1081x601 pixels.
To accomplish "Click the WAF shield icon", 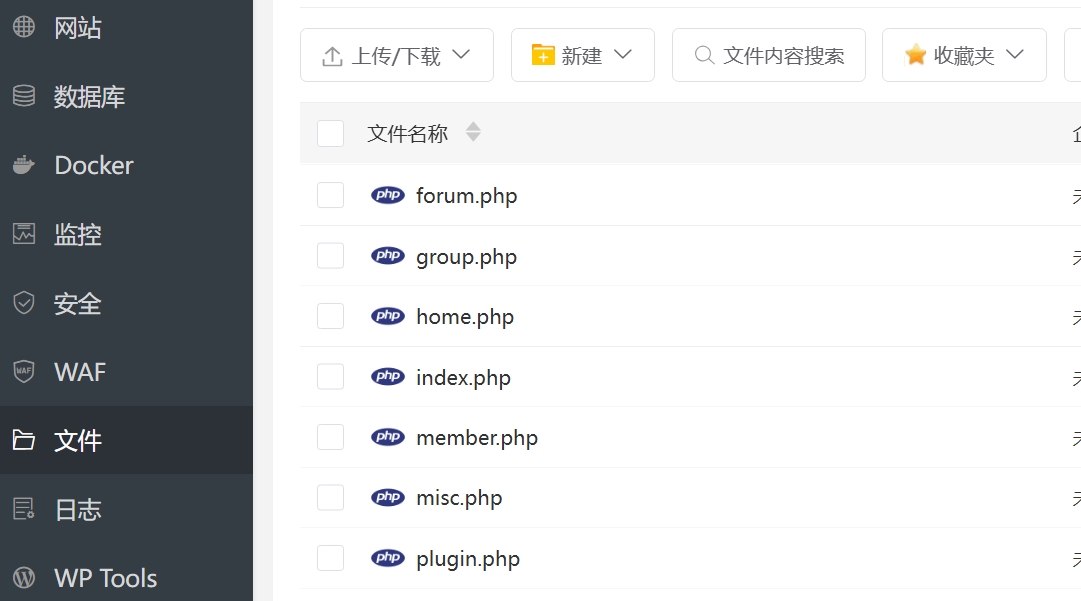I will 24,372.
